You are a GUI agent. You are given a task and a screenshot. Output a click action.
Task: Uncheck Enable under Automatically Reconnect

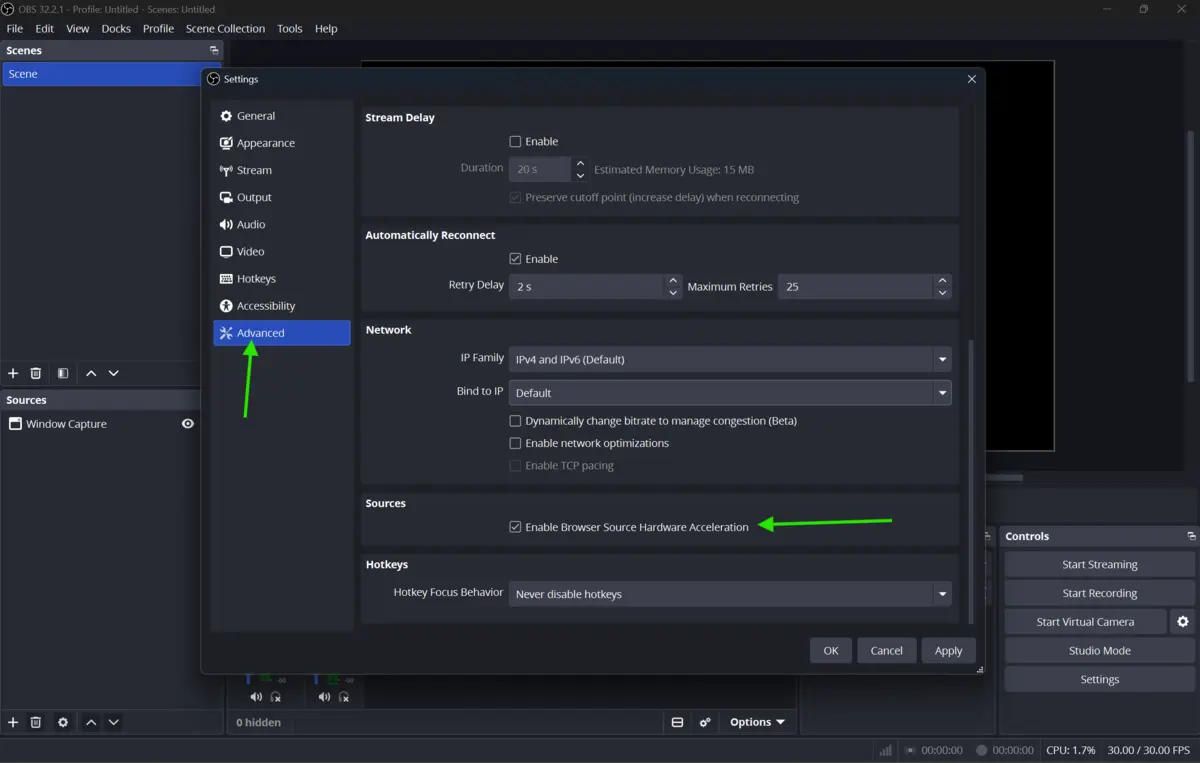[x=516, y=259]
